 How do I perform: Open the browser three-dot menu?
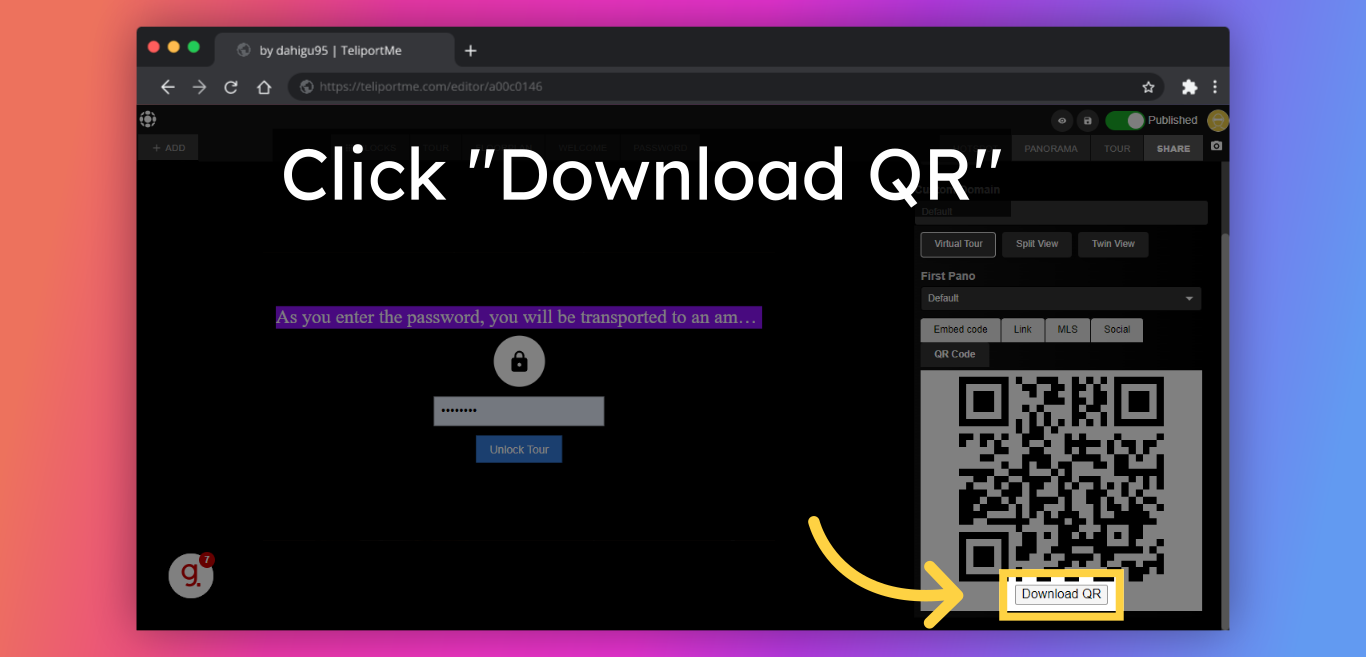pos(1215,87)
